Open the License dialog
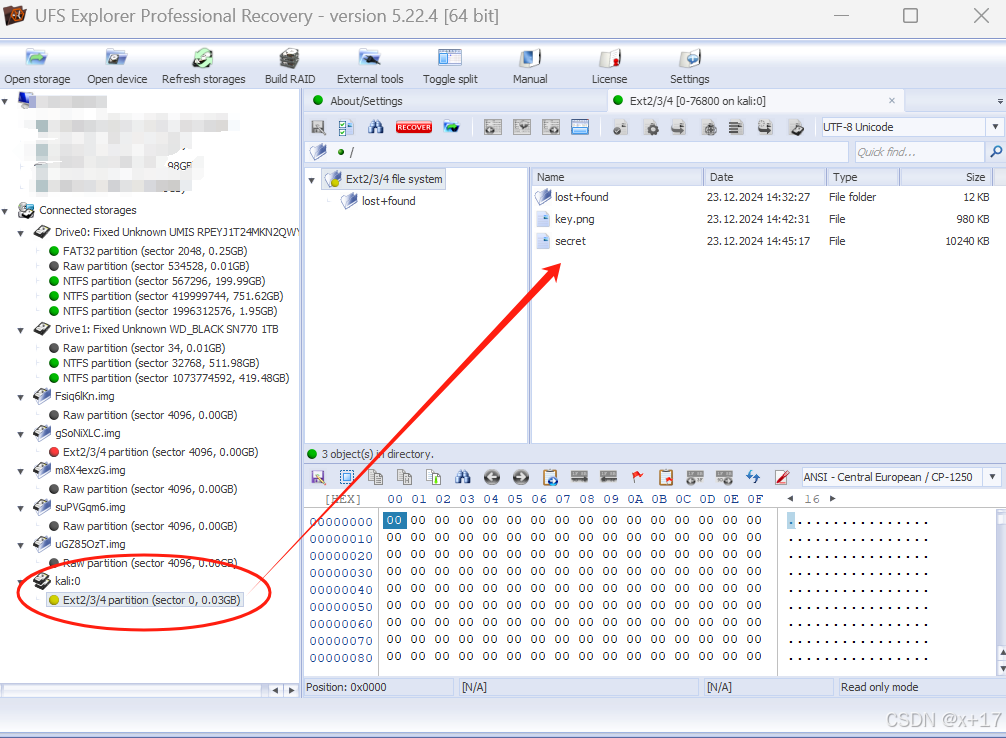This screenshot has height=738, width=1006. click(x=610, y=67)
